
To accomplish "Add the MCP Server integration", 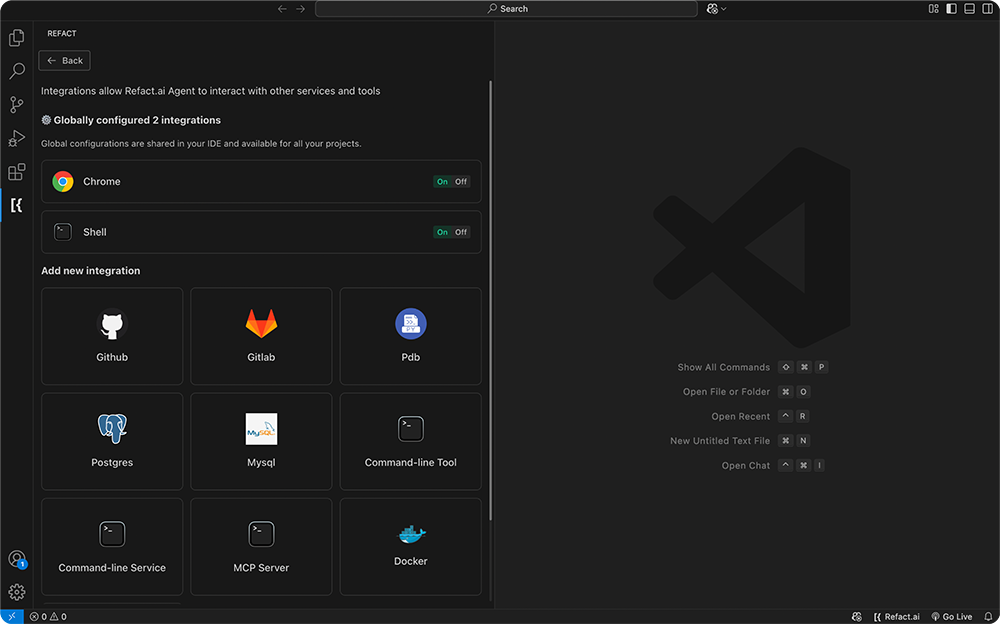I will tap(261, 546).
